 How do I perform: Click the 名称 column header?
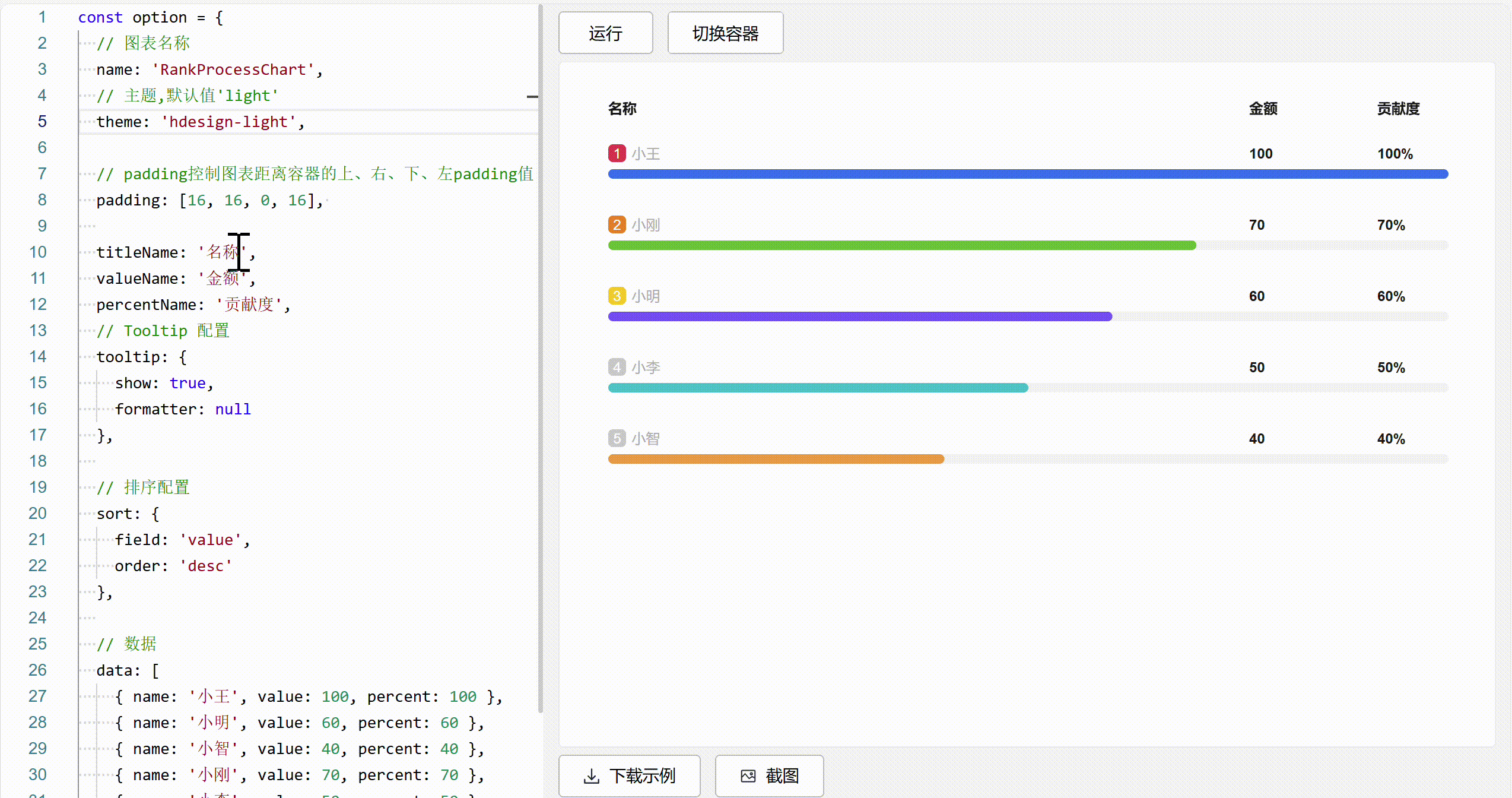pyautogui.click(x=622, y=109)
